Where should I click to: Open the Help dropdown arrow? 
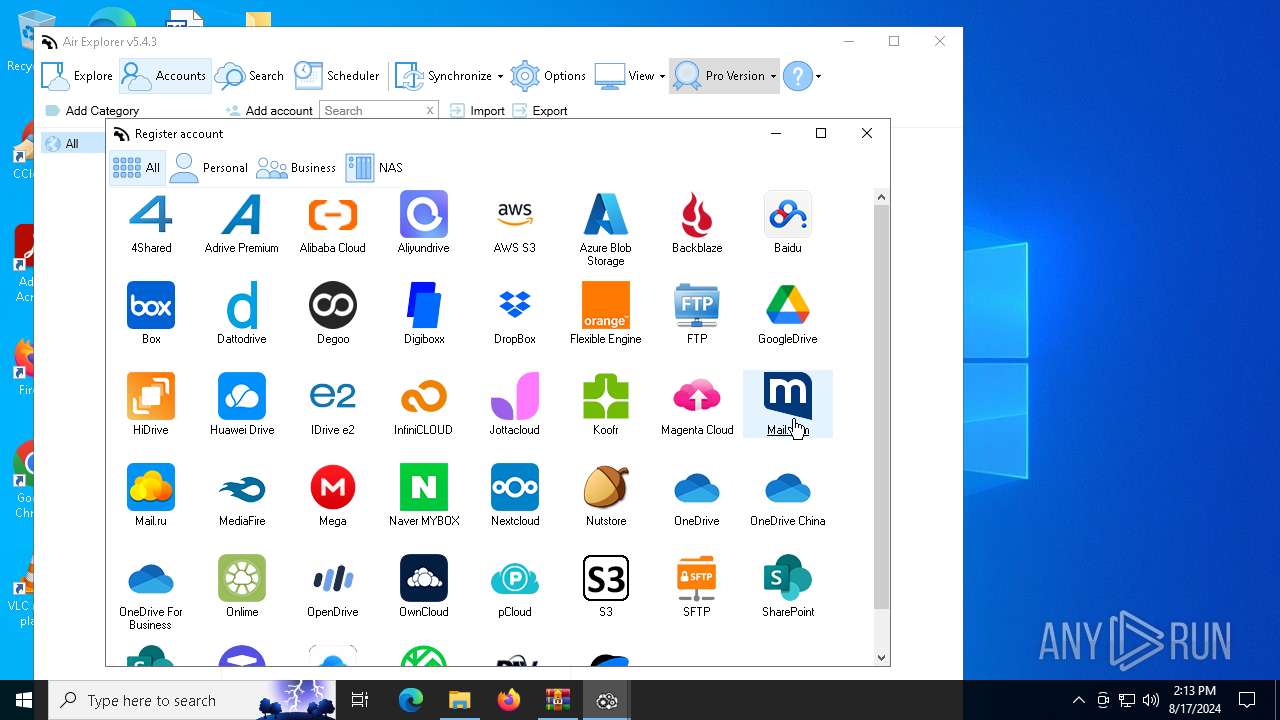pos(818,76)
